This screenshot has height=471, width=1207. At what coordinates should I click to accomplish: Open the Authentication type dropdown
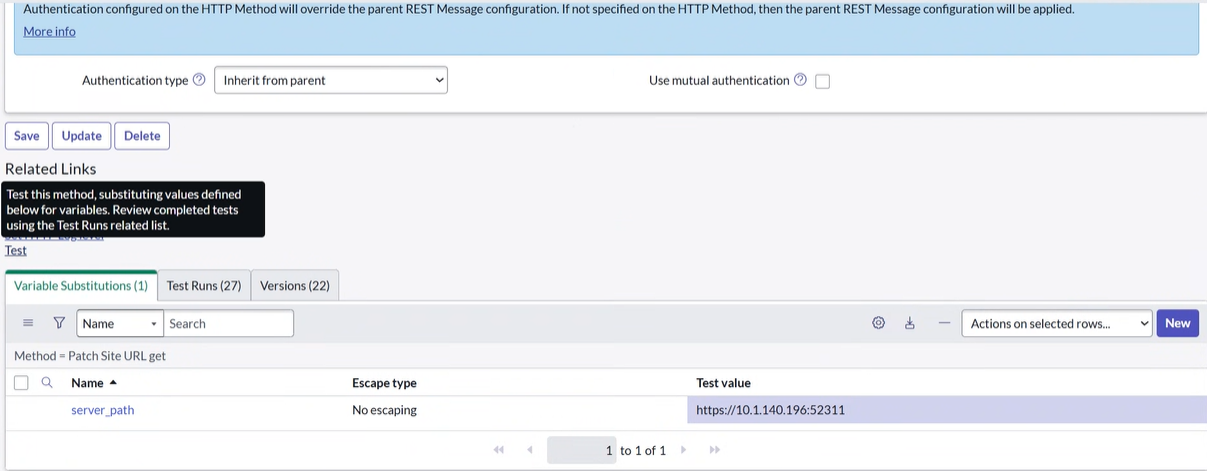pos(331,80)
